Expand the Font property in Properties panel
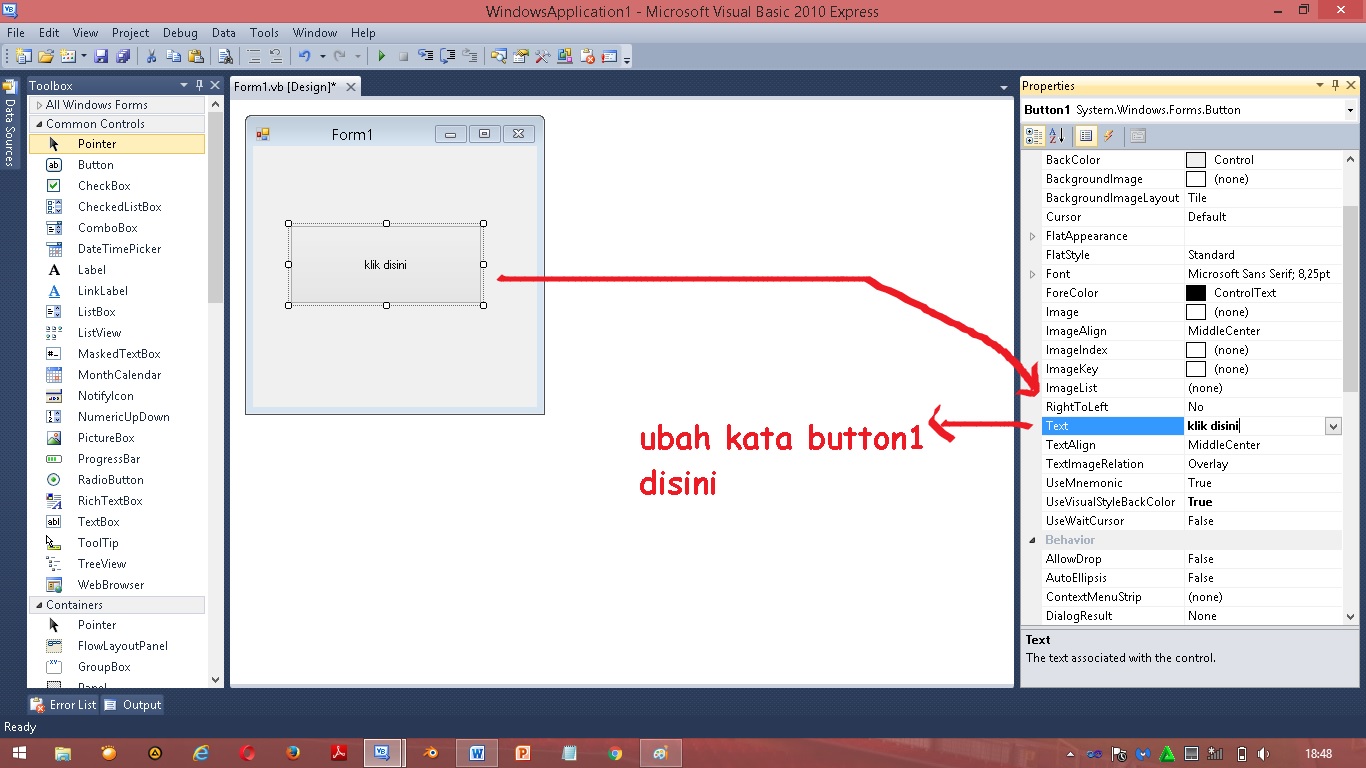This screenshot has height=768, width=1366. [1031, 273]
